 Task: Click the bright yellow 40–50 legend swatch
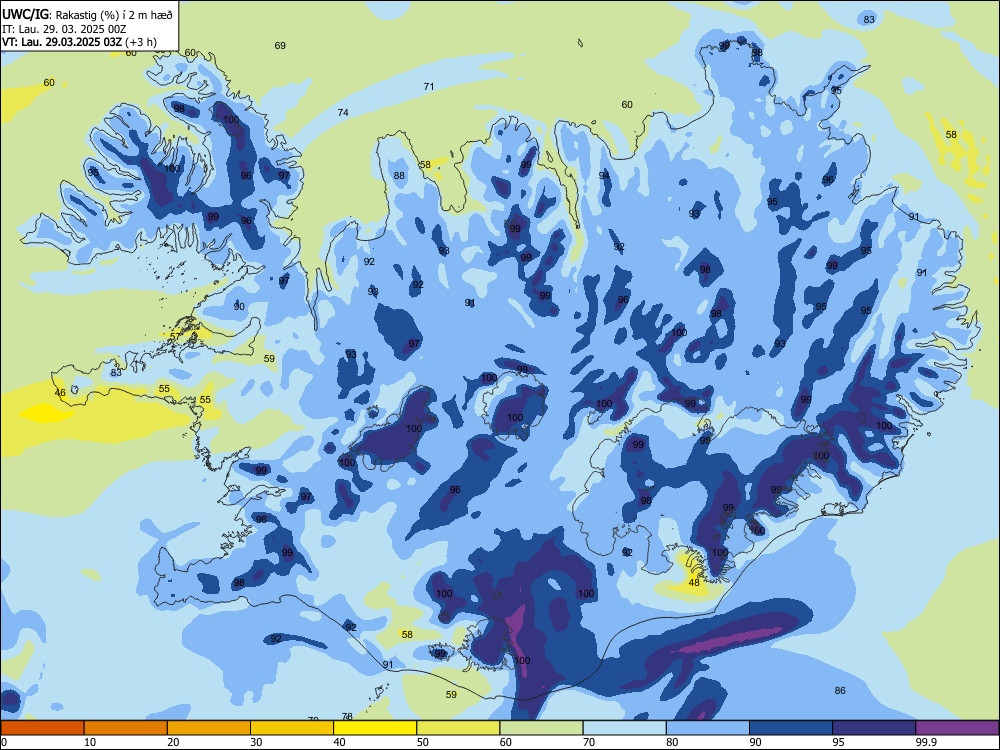(375, 728)
